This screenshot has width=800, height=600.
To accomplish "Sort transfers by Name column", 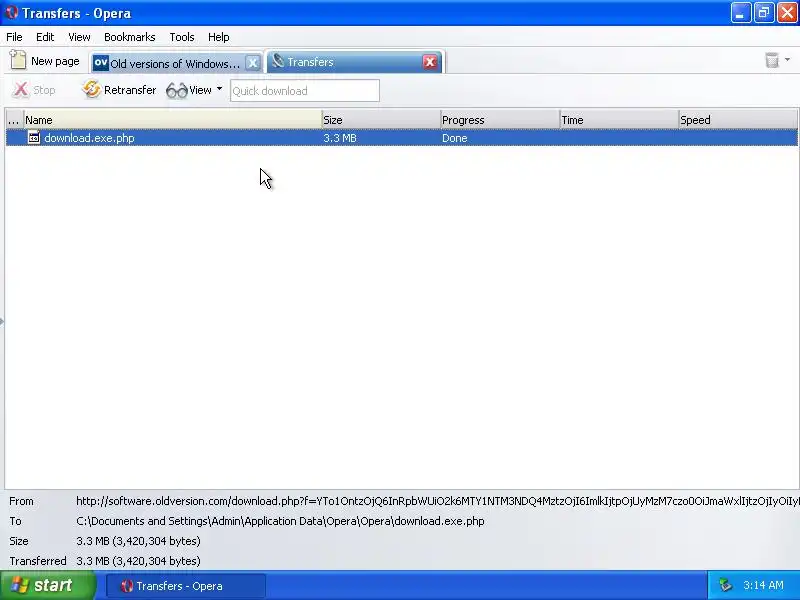I will click(173, 120).
